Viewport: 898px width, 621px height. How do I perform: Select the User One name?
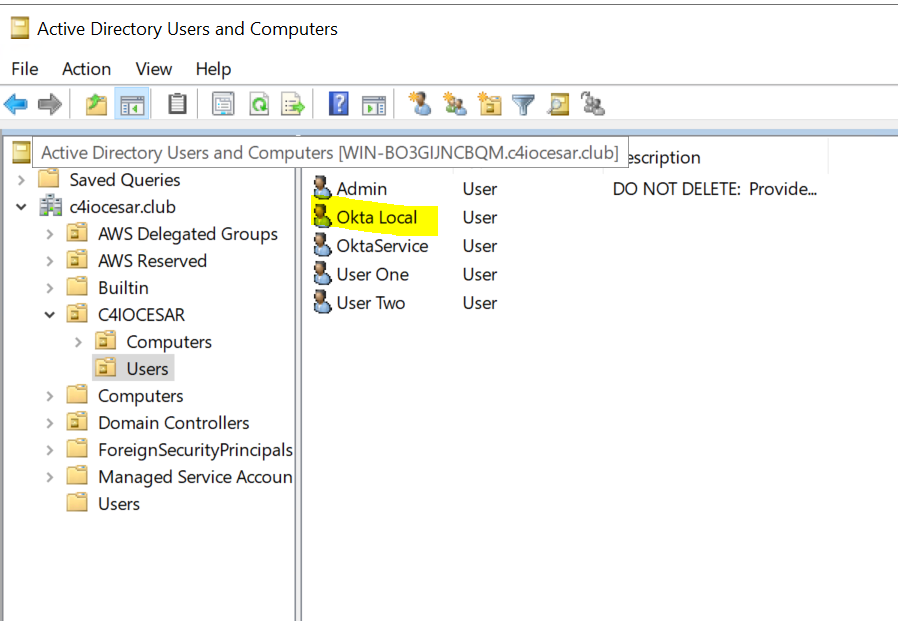click(x=372, y=274)
